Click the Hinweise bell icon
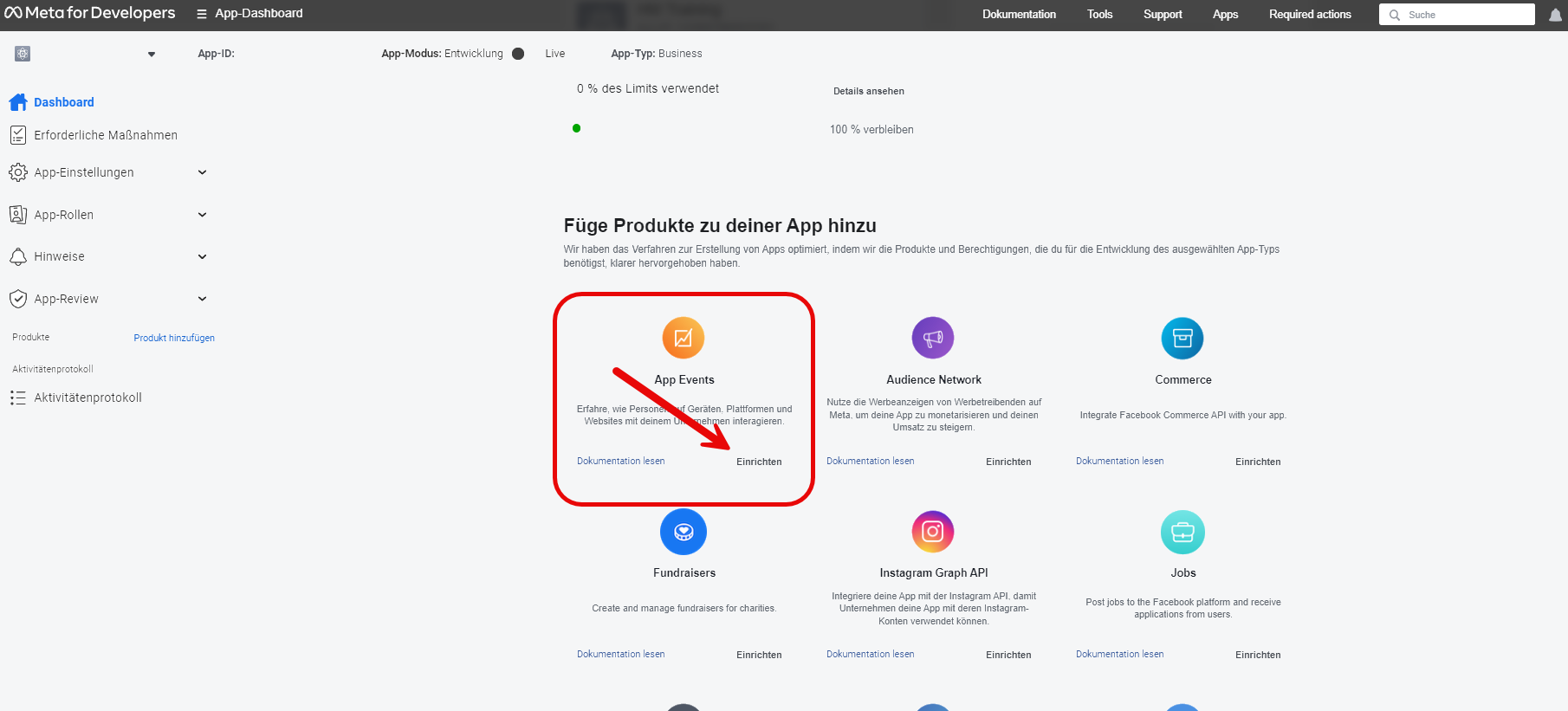 18,256
